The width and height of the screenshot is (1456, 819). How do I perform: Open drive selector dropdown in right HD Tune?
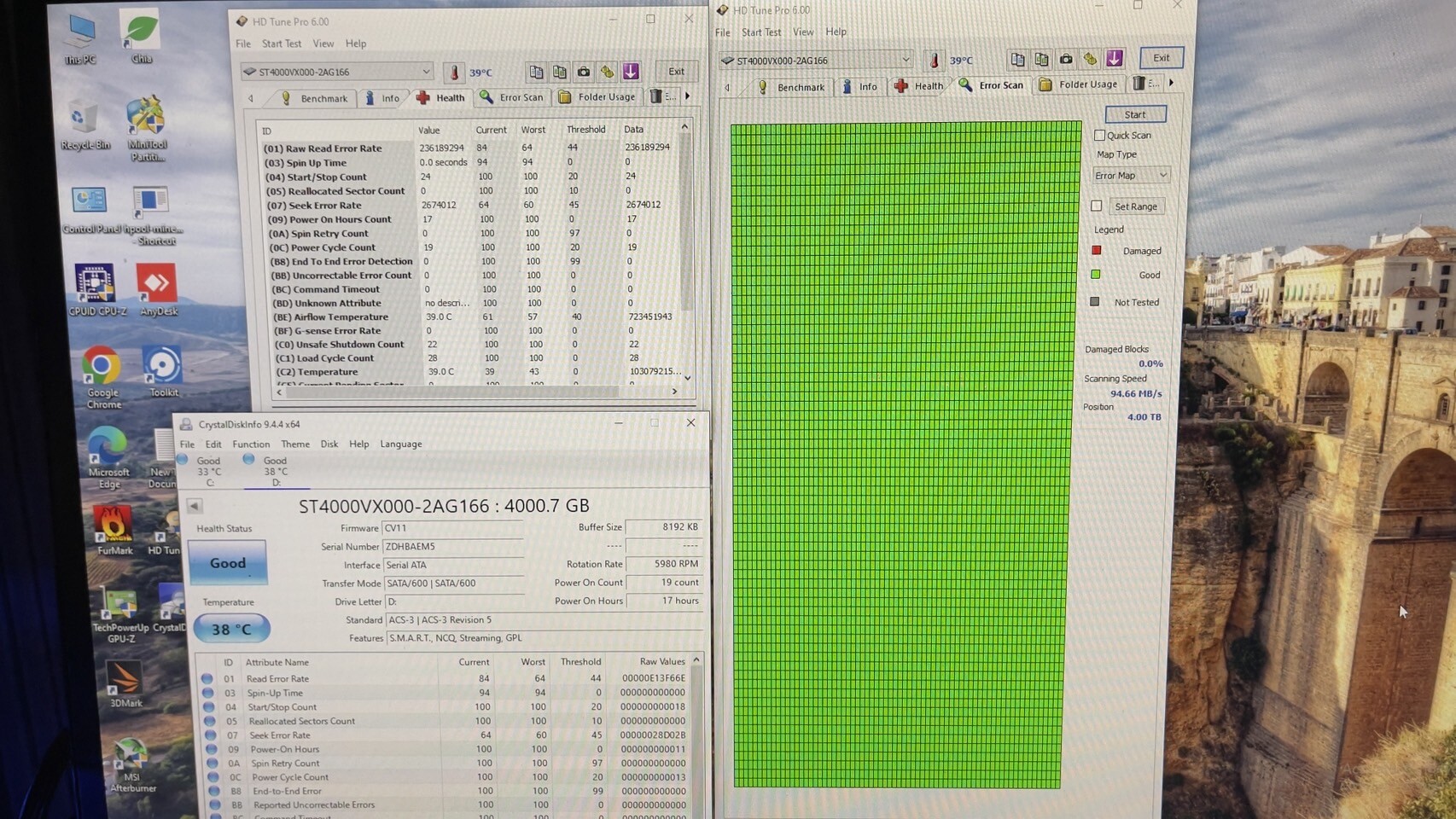tap(817, 61)
